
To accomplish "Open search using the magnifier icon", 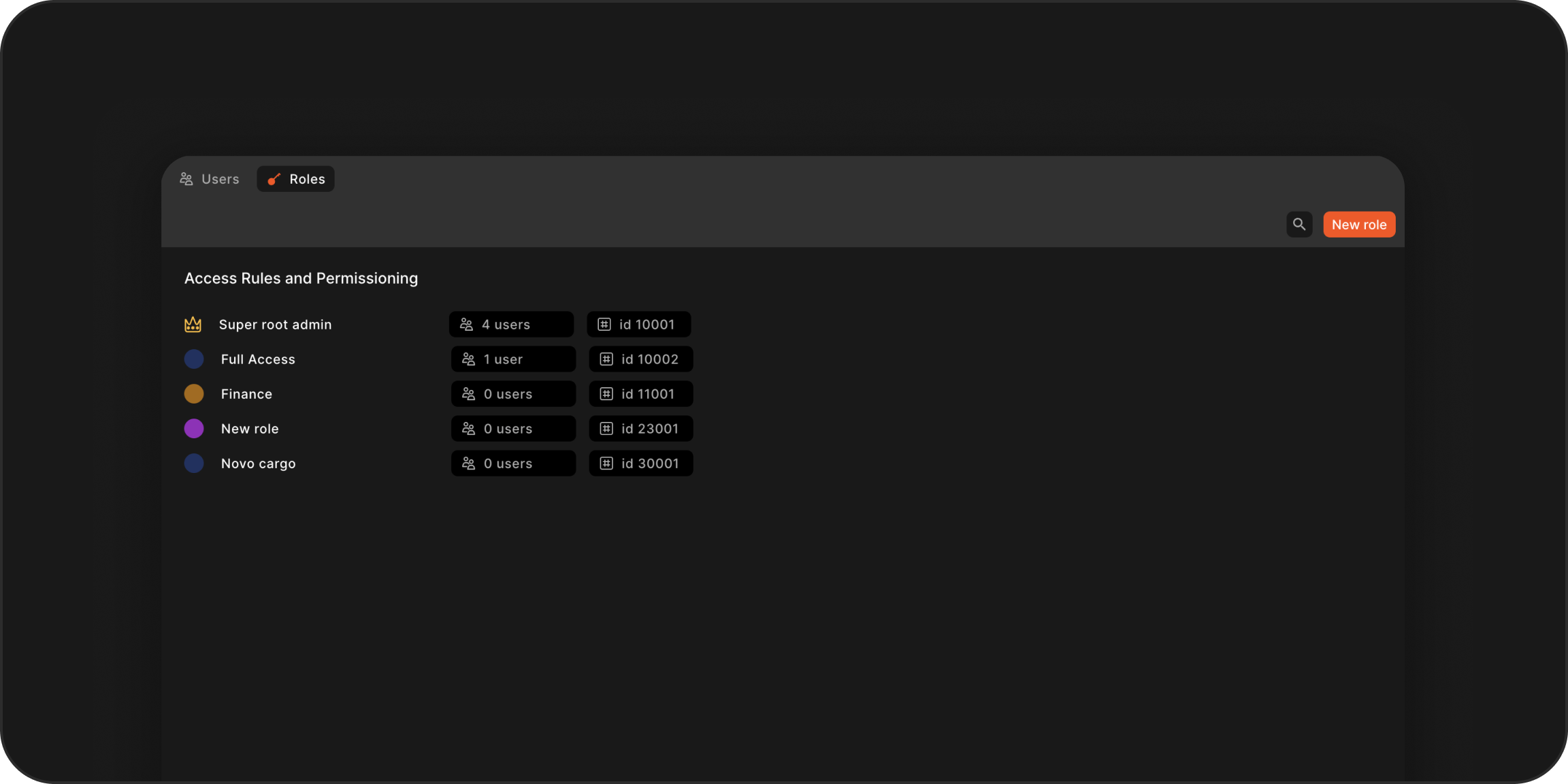I will (x=1299, y=224).
